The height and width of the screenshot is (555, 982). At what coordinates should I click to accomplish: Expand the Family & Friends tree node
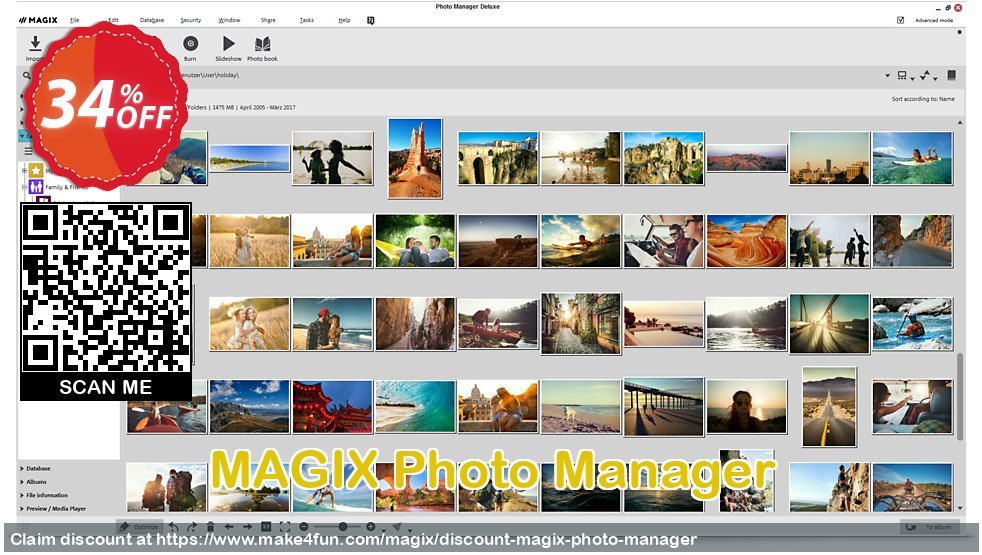pos(24,187)
